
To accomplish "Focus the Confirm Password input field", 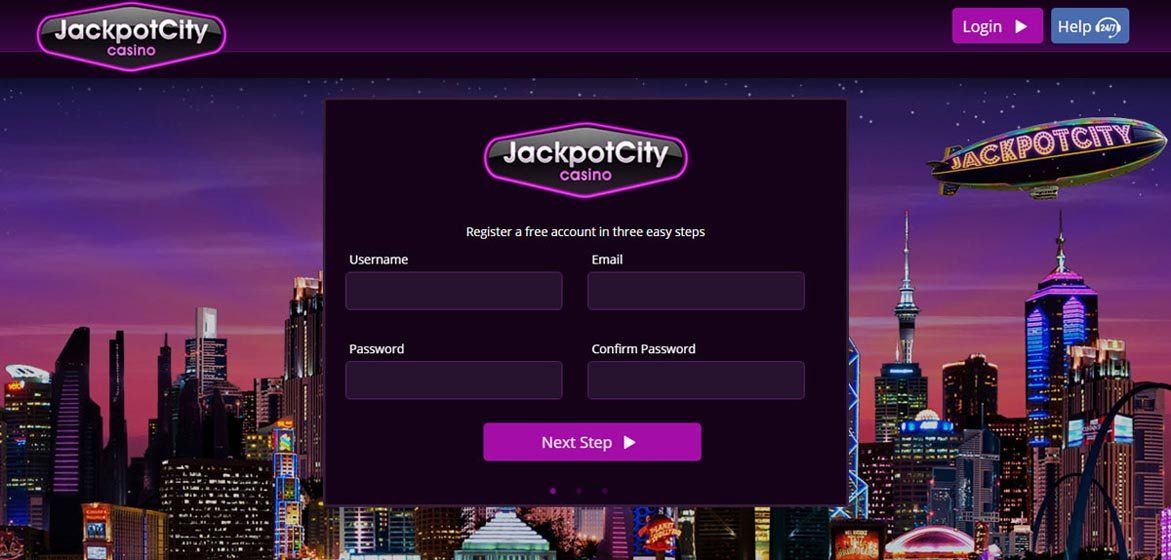I will click(x=696, y=380).
